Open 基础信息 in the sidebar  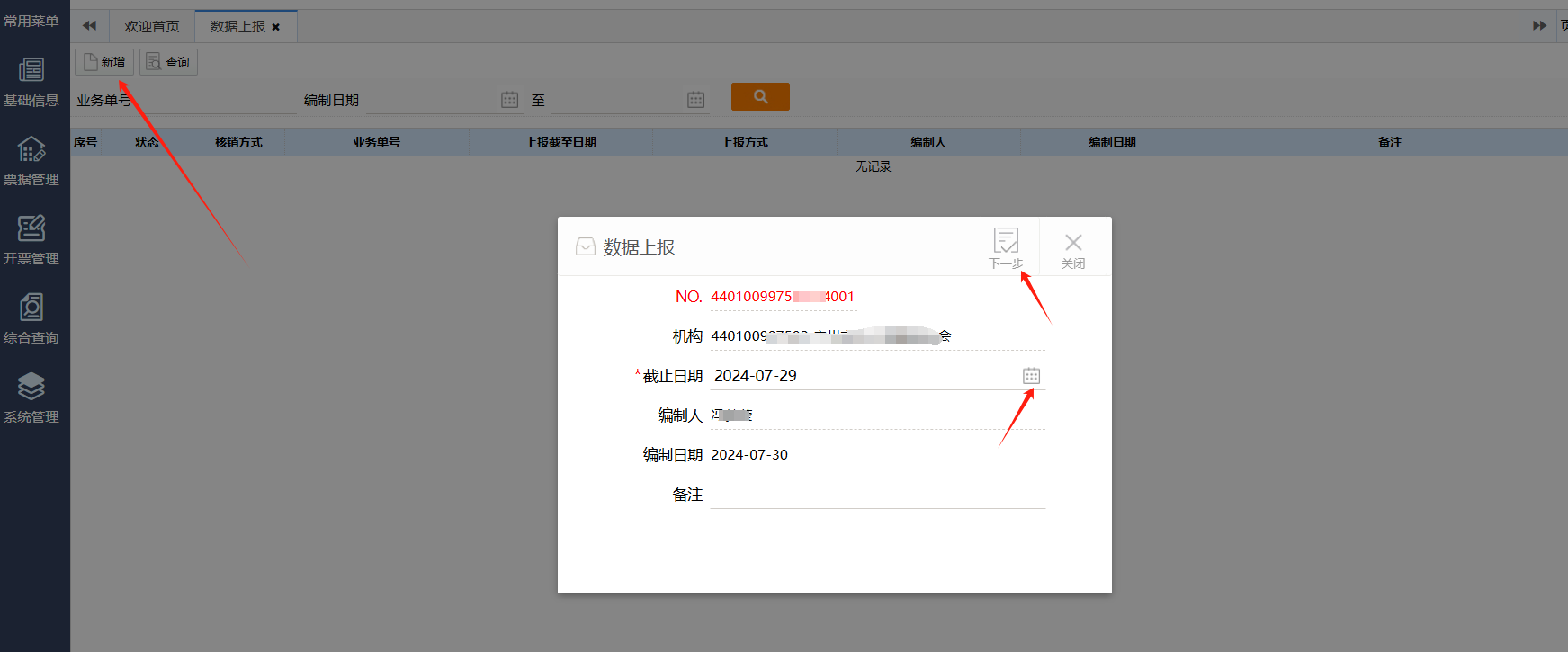[31, 81]
